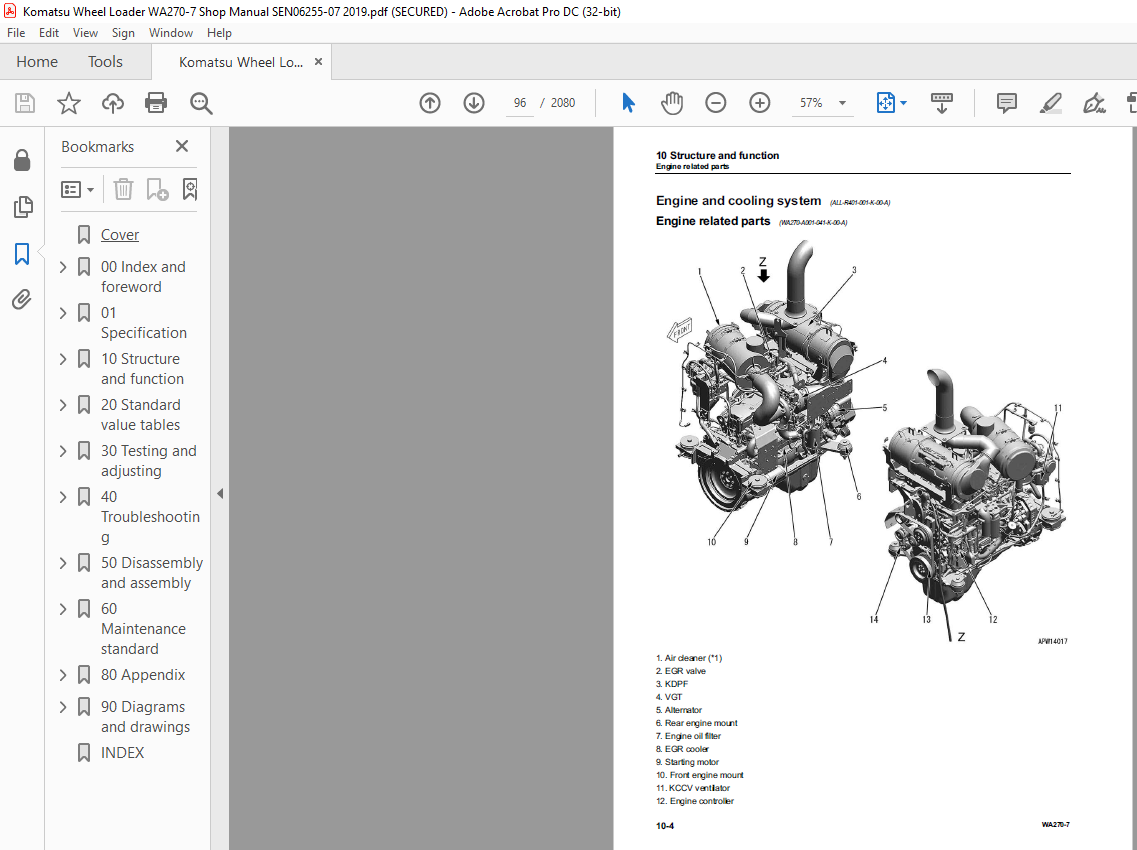Open the 20 Standard value tables bookmark

pos(141,415)
